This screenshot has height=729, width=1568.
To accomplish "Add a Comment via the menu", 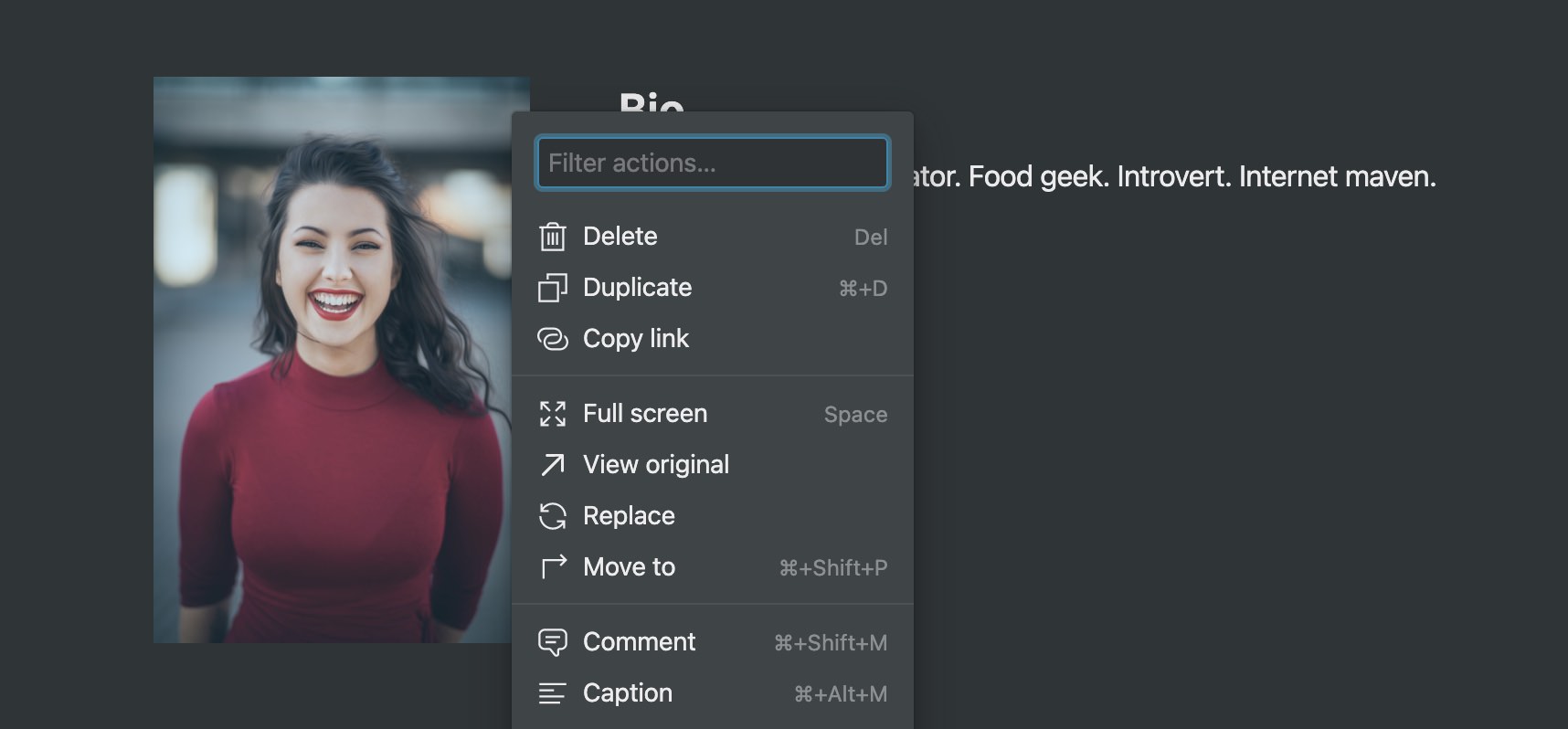I will tap(713, 642).
